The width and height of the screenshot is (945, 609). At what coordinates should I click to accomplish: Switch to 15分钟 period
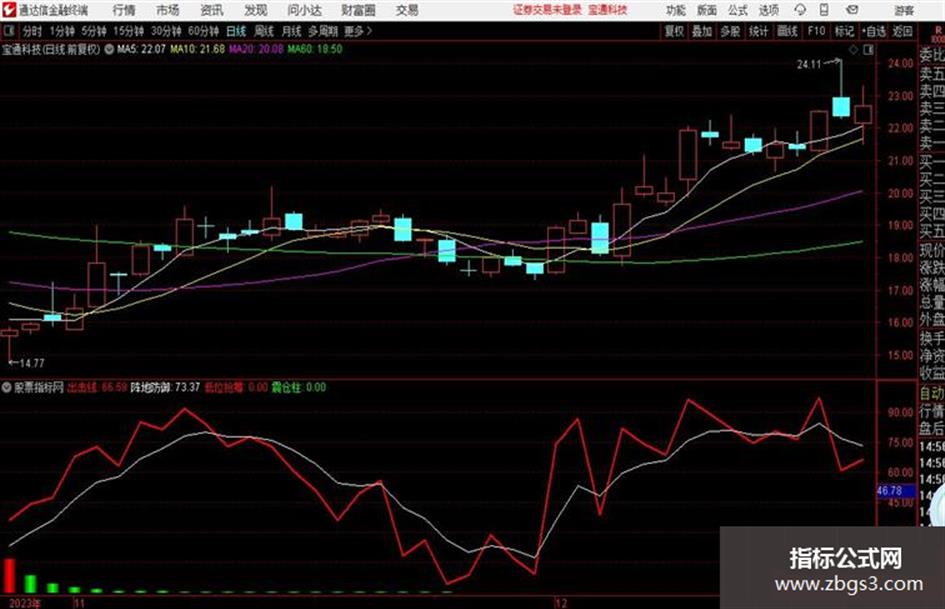point(129,31)
